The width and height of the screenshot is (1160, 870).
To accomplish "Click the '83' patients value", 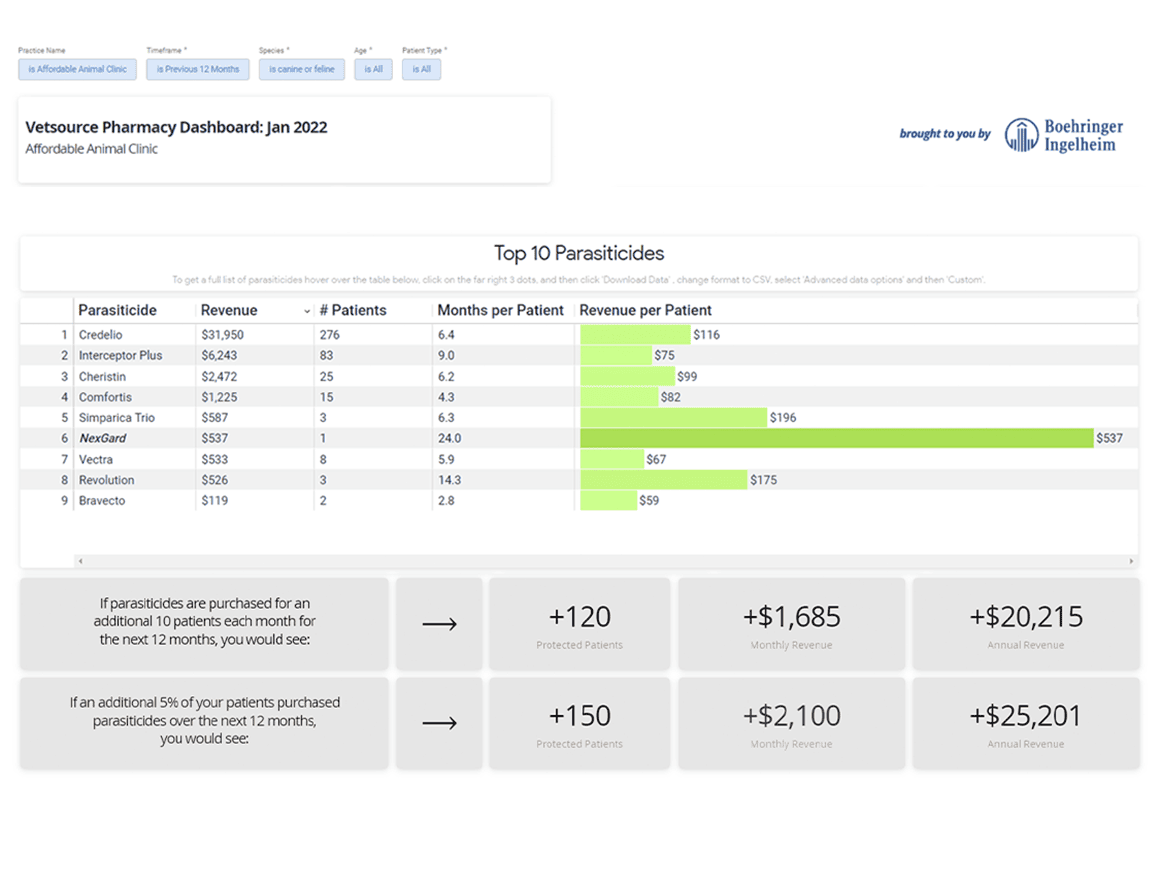I will point(326,356).
